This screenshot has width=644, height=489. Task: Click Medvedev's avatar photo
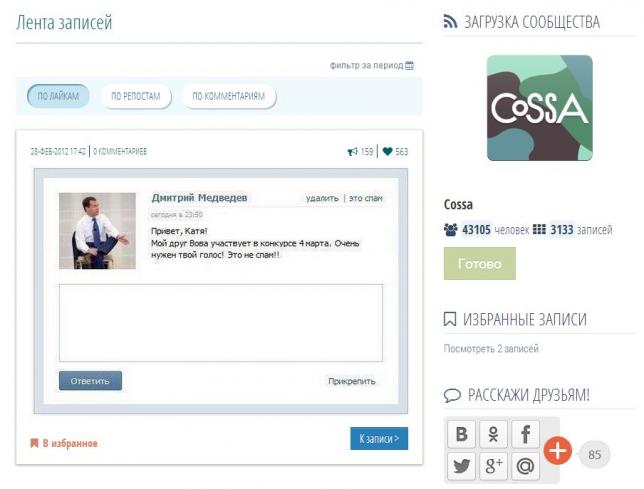97,231
